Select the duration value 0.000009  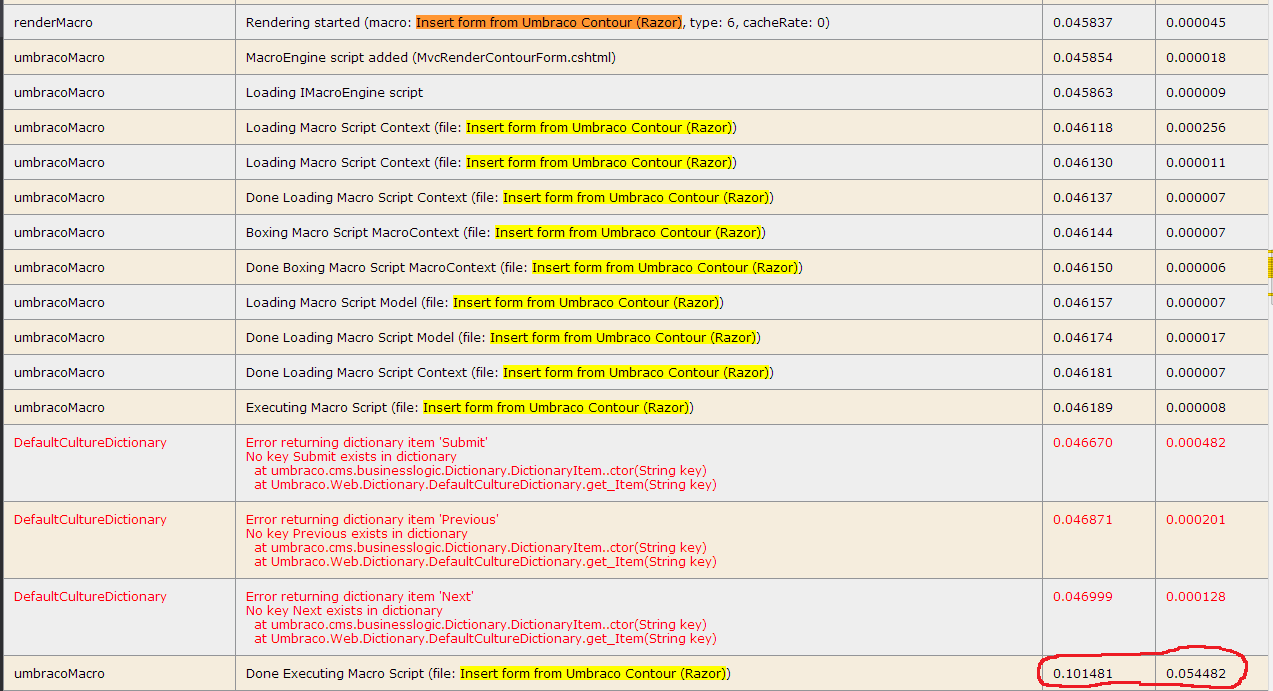tap(1196, 92)
